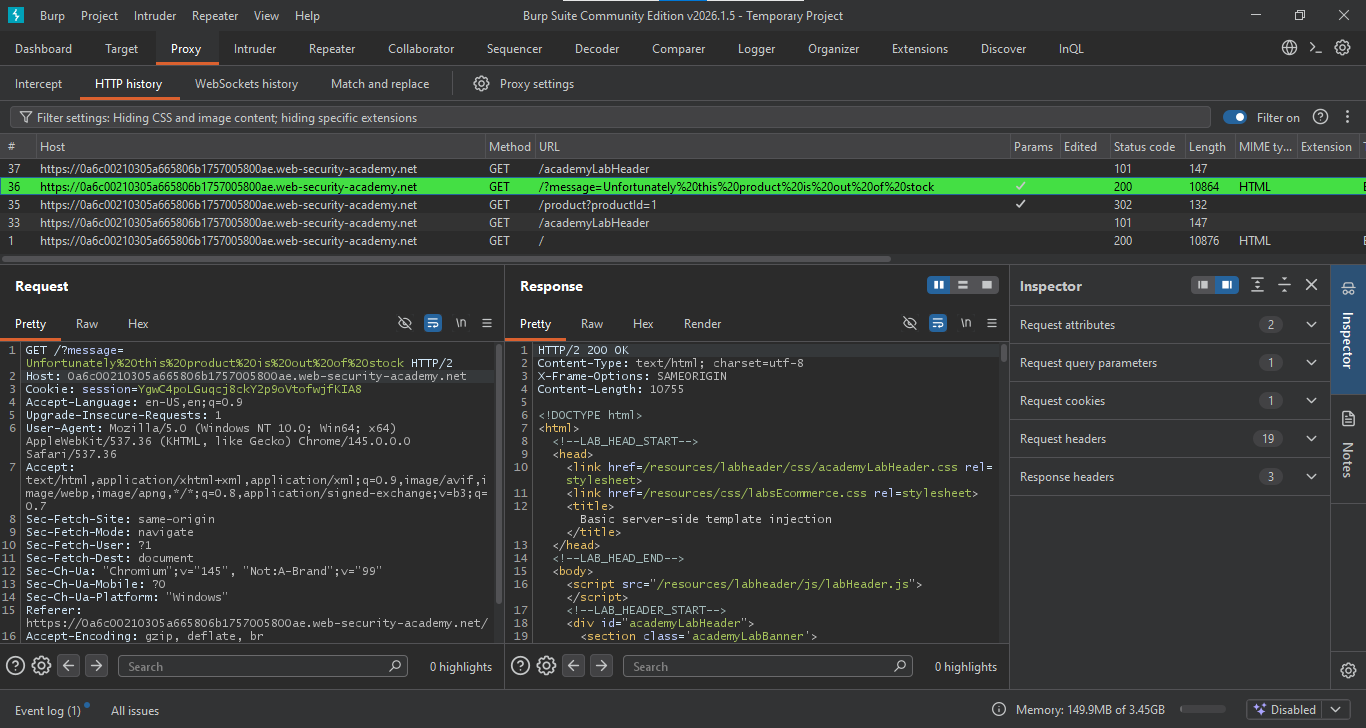Collapse all Inspector sections icon
Screen dimensions: 1366x728
tap(1285, 285)
